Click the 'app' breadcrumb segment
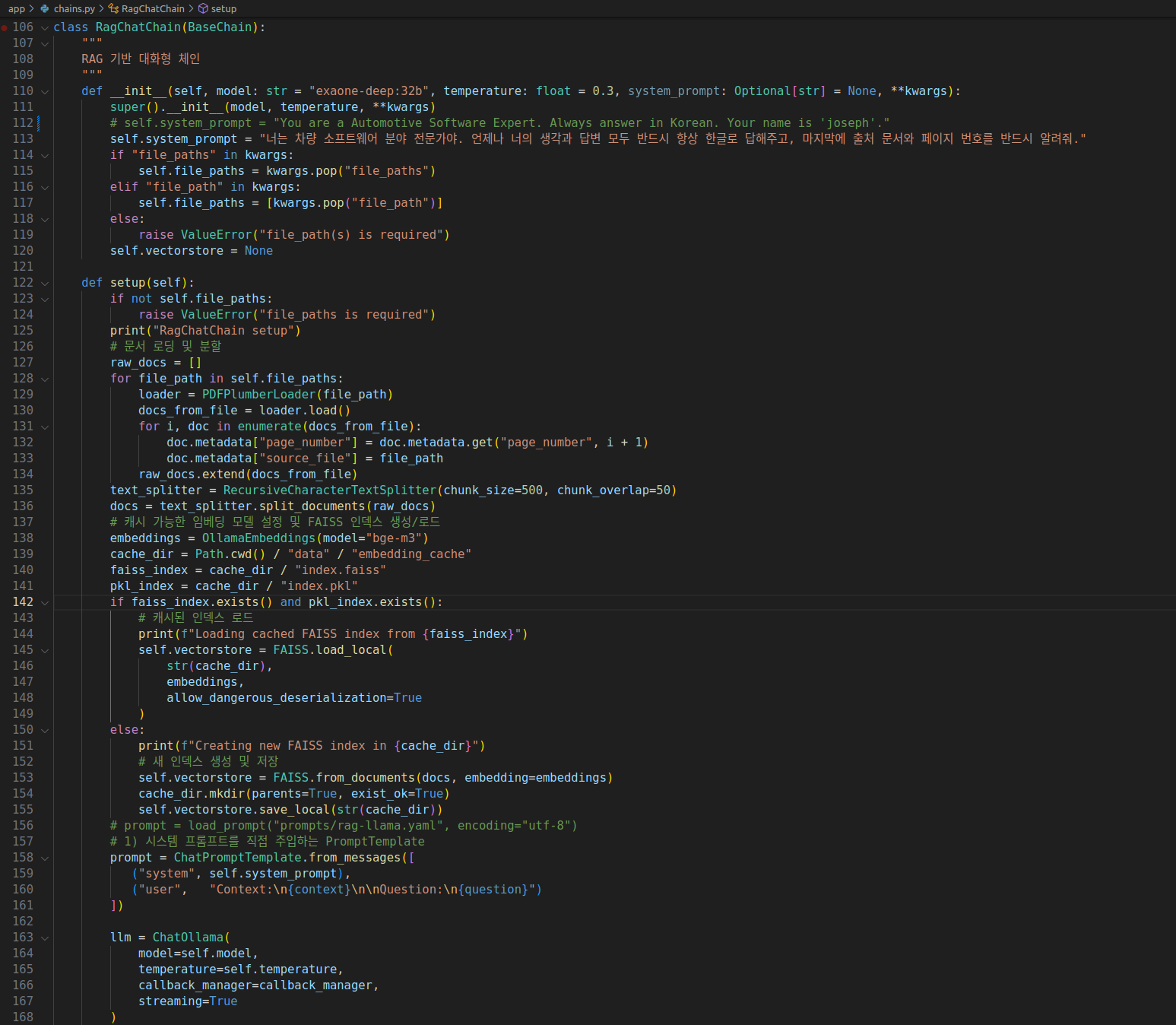This screenshot has width=1176, height=1025. (x=16, y=8)
